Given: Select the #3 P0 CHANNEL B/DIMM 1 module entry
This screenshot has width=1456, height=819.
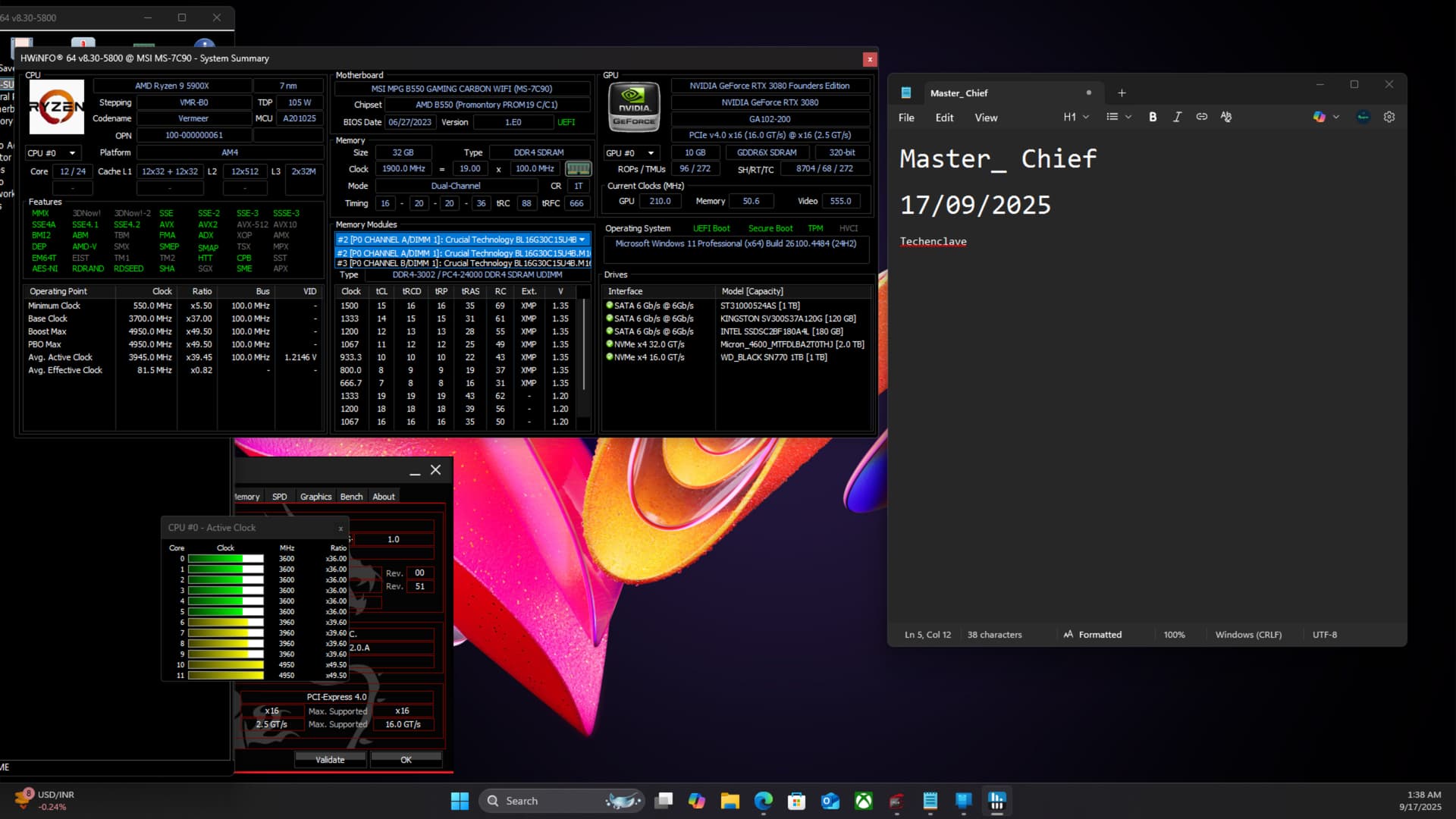Looking at the screenshot, I should [x=463, y=263].
